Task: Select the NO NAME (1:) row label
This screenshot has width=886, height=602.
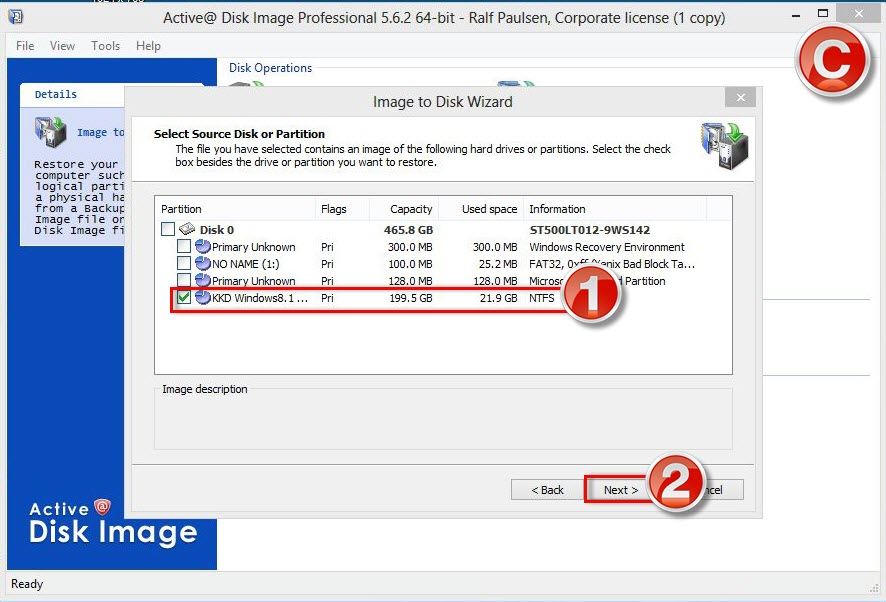Action: click(245, 263)
